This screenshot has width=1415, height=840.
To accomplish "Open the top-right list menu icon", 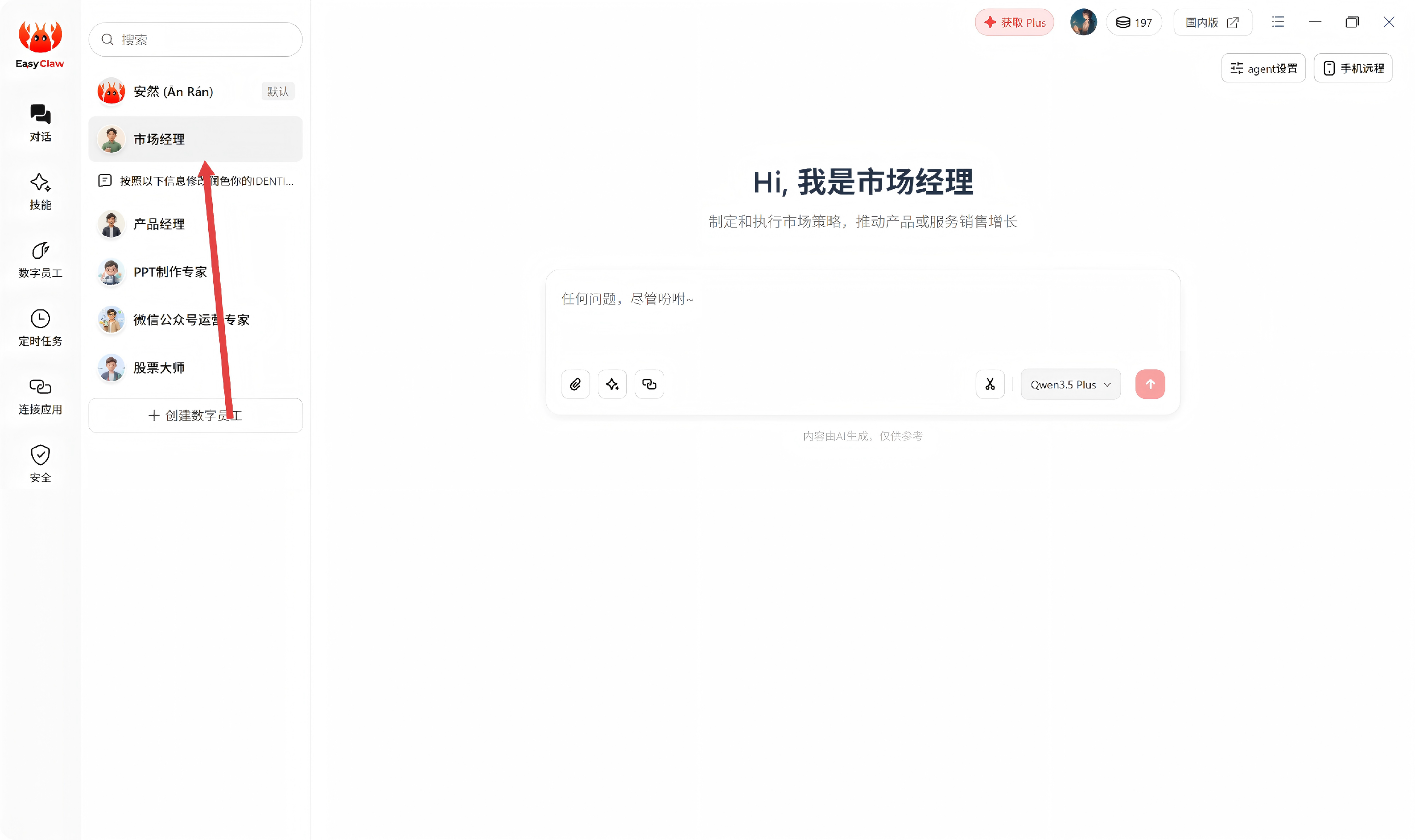I will click(x=1277, y=22).
